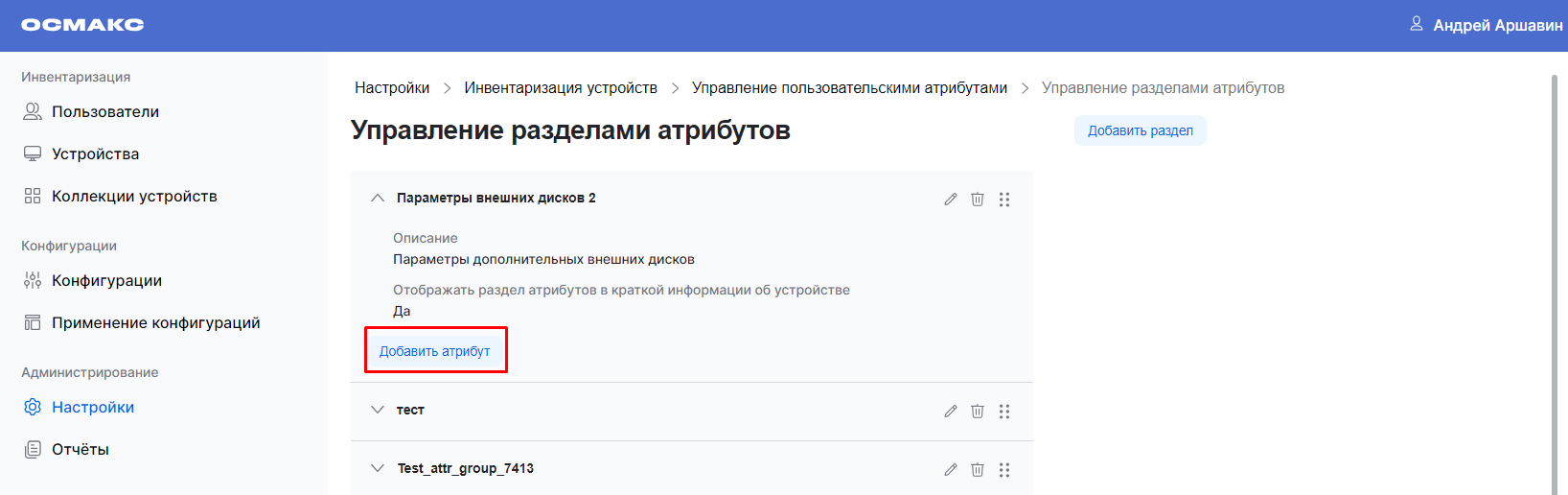Expand the Test_attr_group_7413 section
The image size is (1568, 495).
click(378, 468)
